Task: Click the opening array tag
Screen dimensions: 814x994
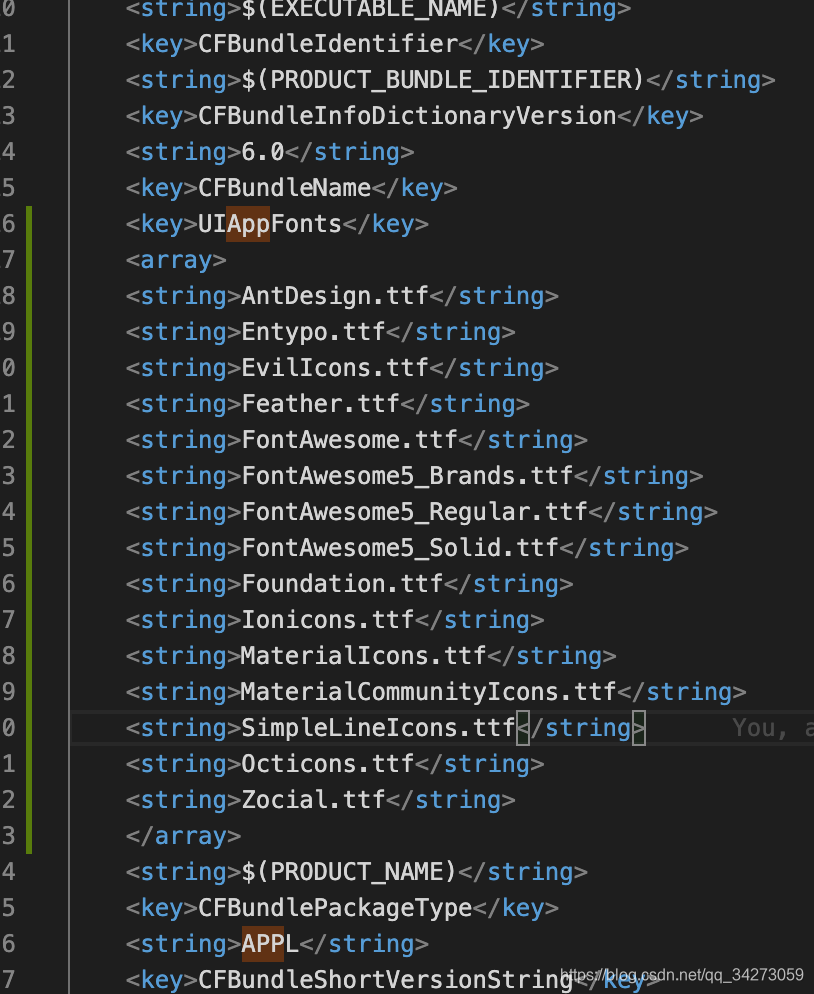Action: point(176,260)
